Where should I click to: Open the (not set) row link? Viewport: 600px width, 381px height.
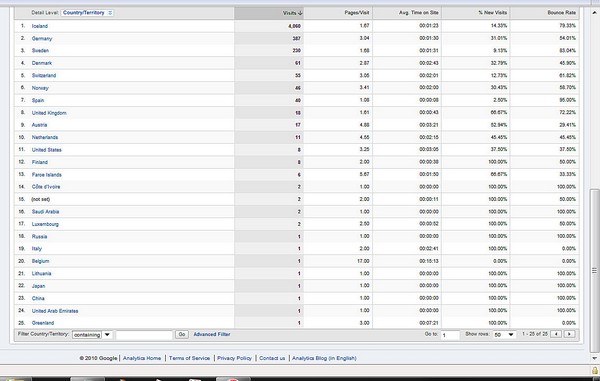(41, 199)
